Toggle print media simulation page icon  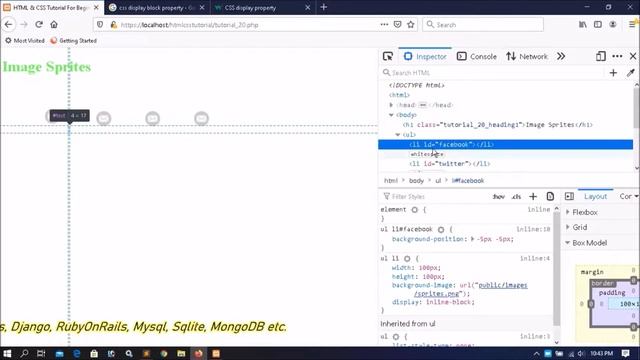[x=550, y=196]
